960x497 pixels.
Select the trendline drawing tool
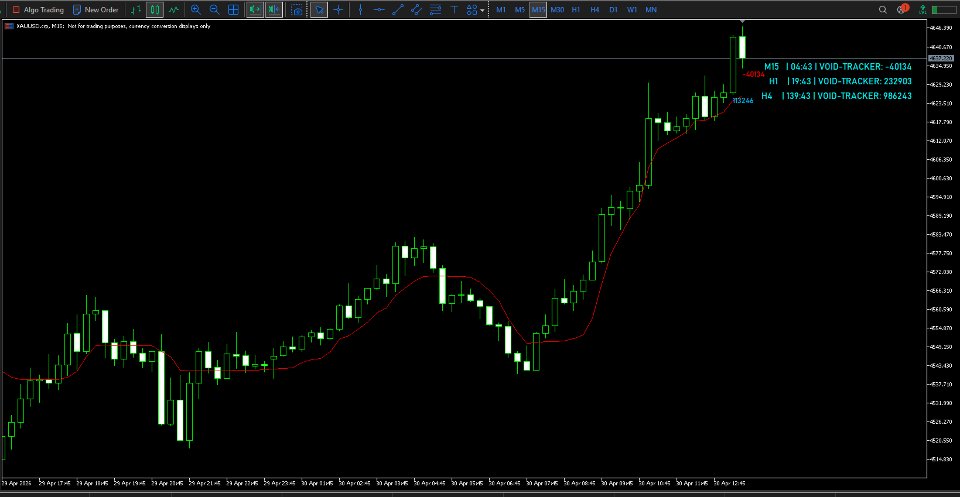click(x=397, y=10)
